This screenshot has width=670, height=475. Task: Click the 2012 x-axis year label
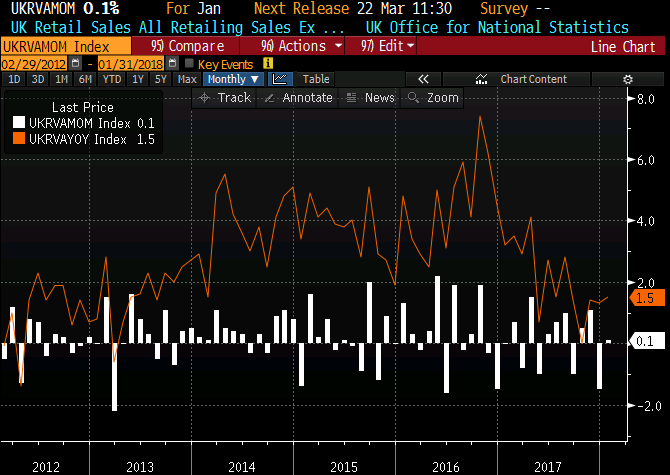pyautogui.click(x=46, y=467)
